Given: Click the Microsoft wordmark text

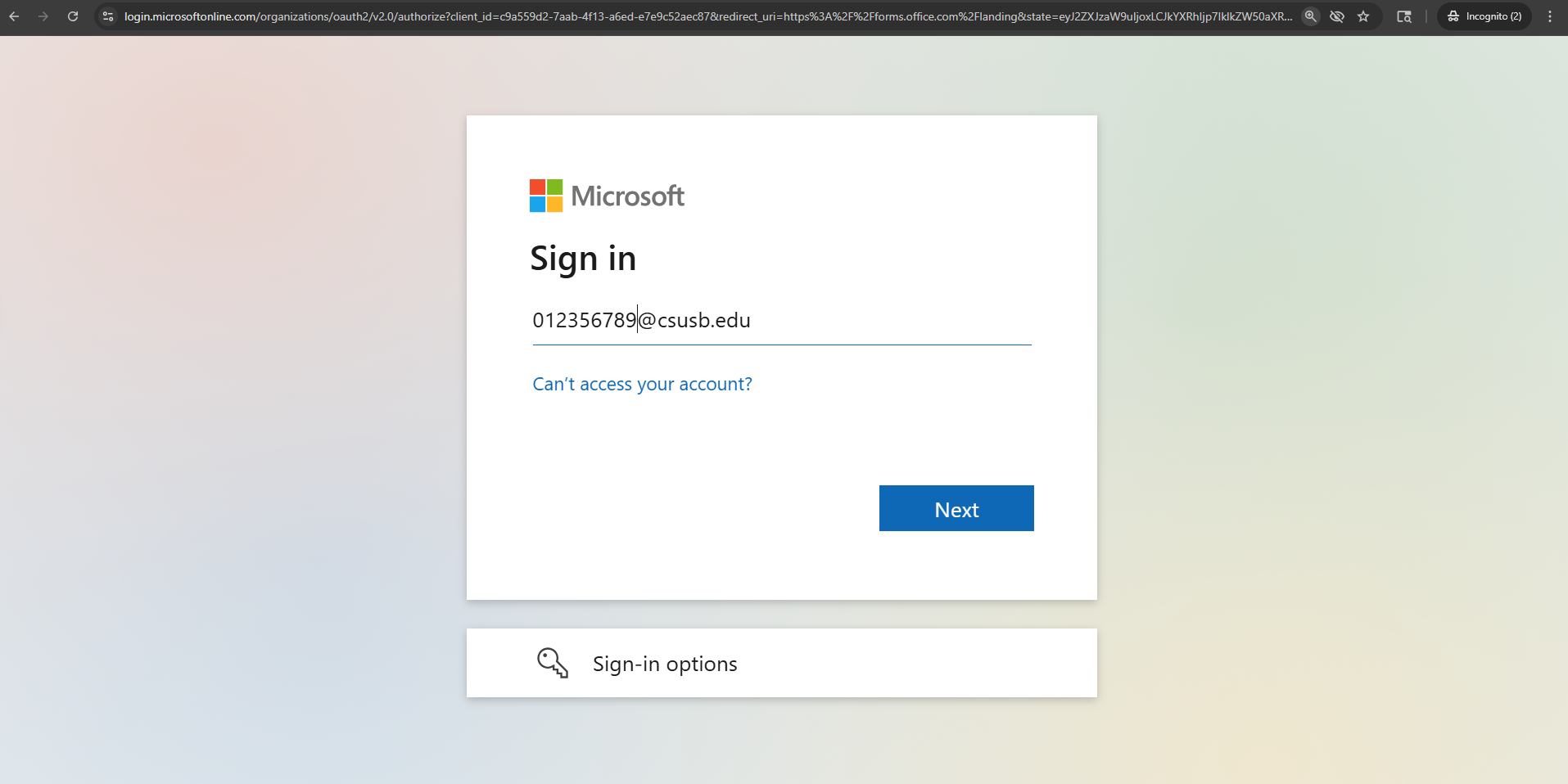Looking at the screenshot, I should pos(627,196).
